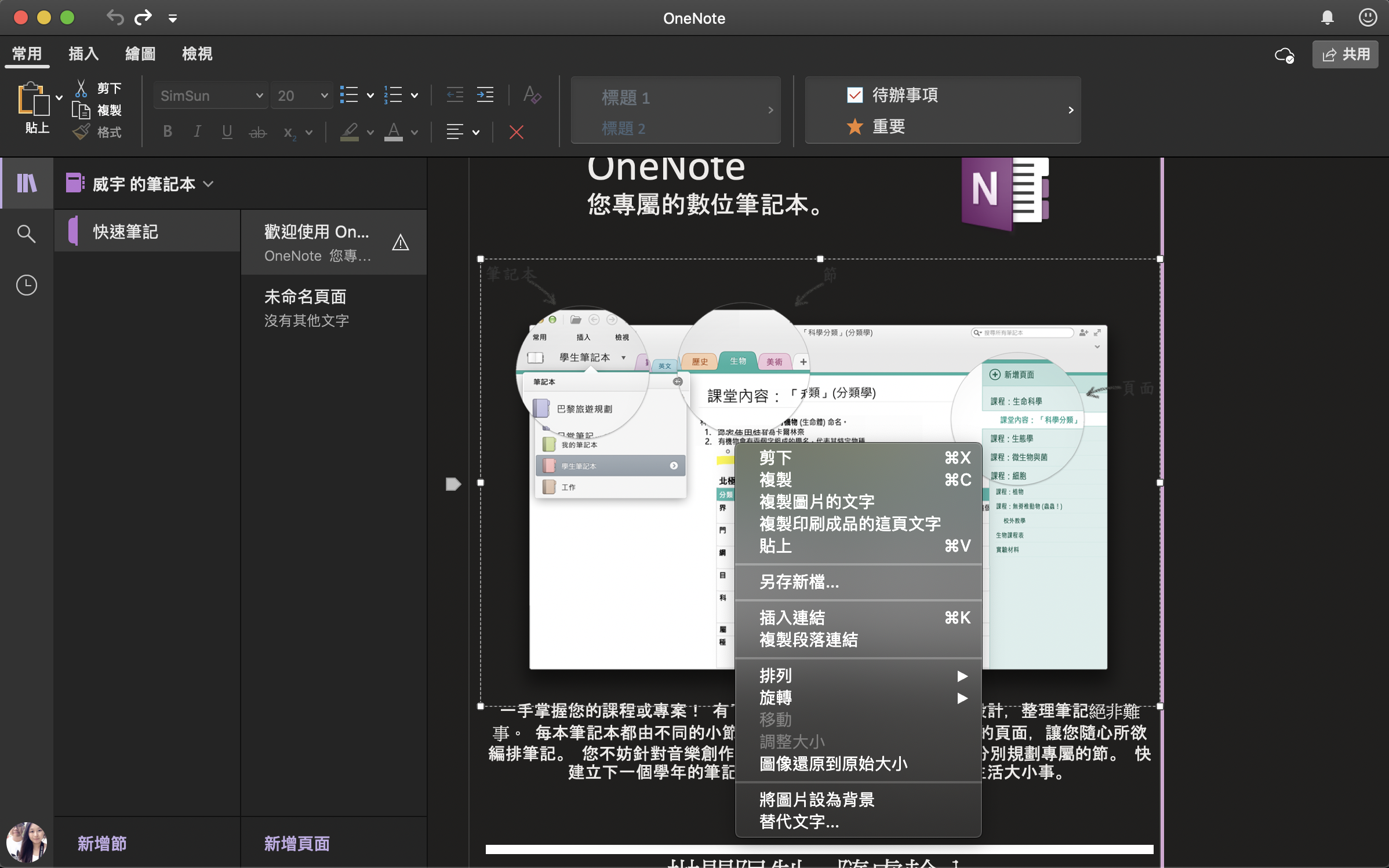Screen dimensions: 1389x868
Task: Switch to the 插入 ribbon tab
Action: [x=83, y=54]
